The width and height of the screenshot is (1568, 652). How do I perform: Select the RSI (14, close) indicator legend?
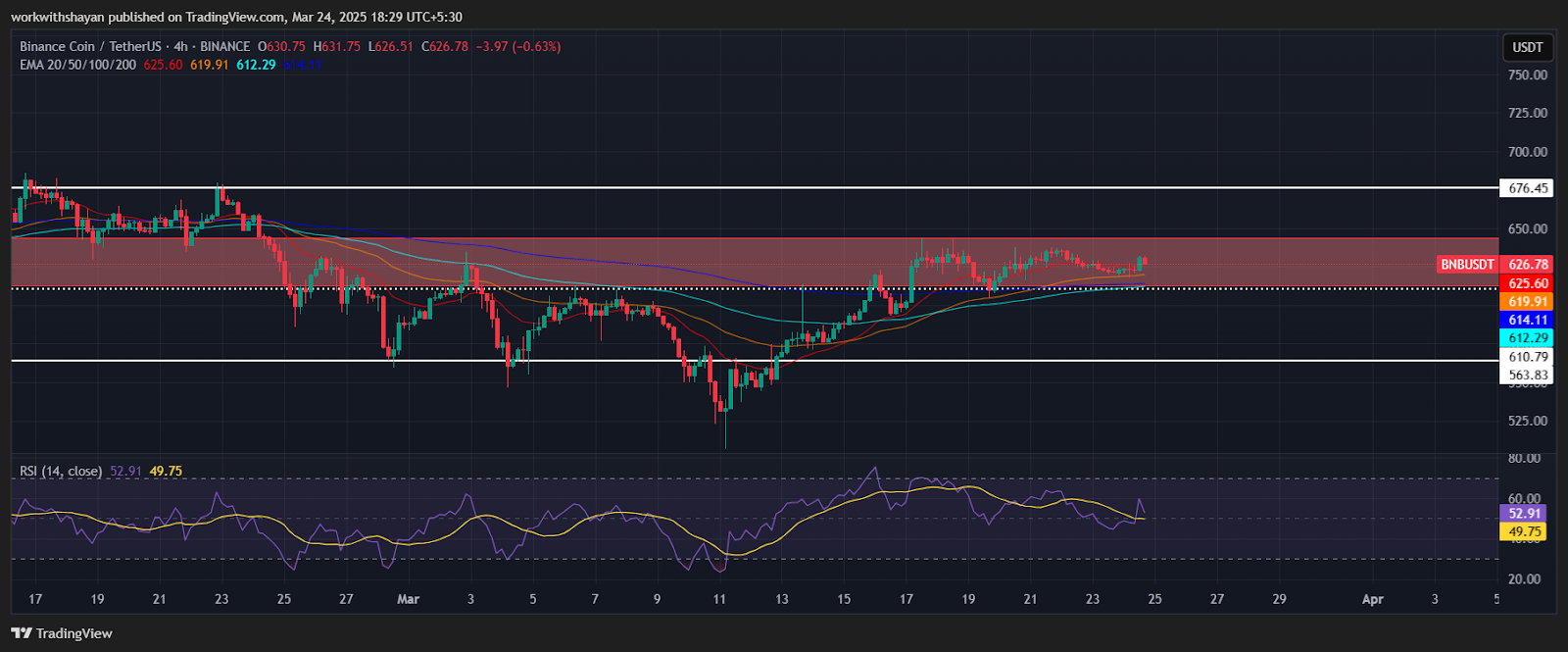[x=61, y=472]
